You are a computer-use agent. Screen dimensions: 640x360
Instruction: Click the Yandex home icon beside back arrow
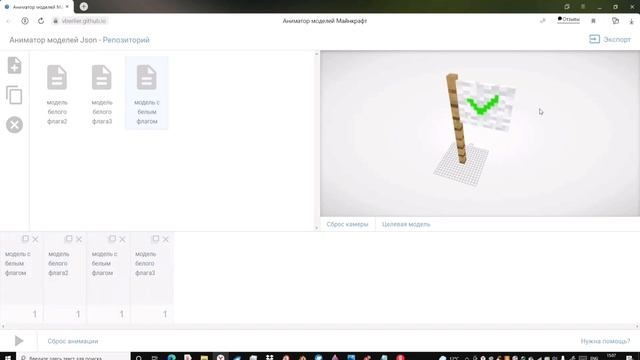[25, 21]
